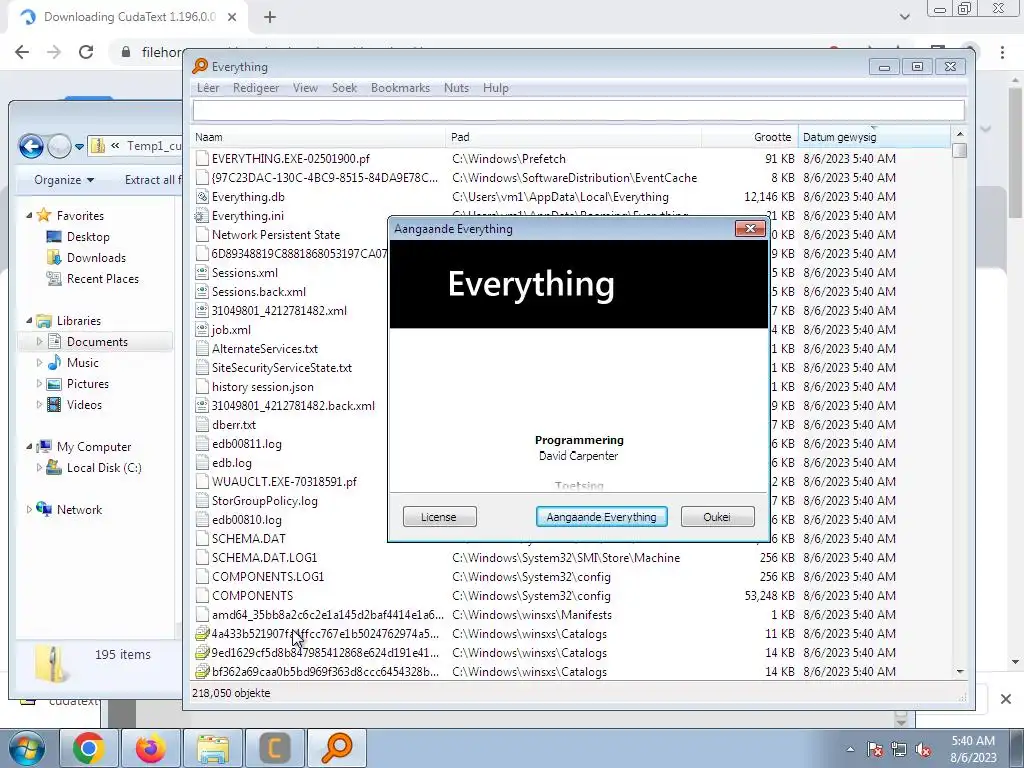This screenshot has height=768, width=1024.
Task: Select the SCHEMA.DAT file icon
Action: pyautogui.click(x=202, y=539)
